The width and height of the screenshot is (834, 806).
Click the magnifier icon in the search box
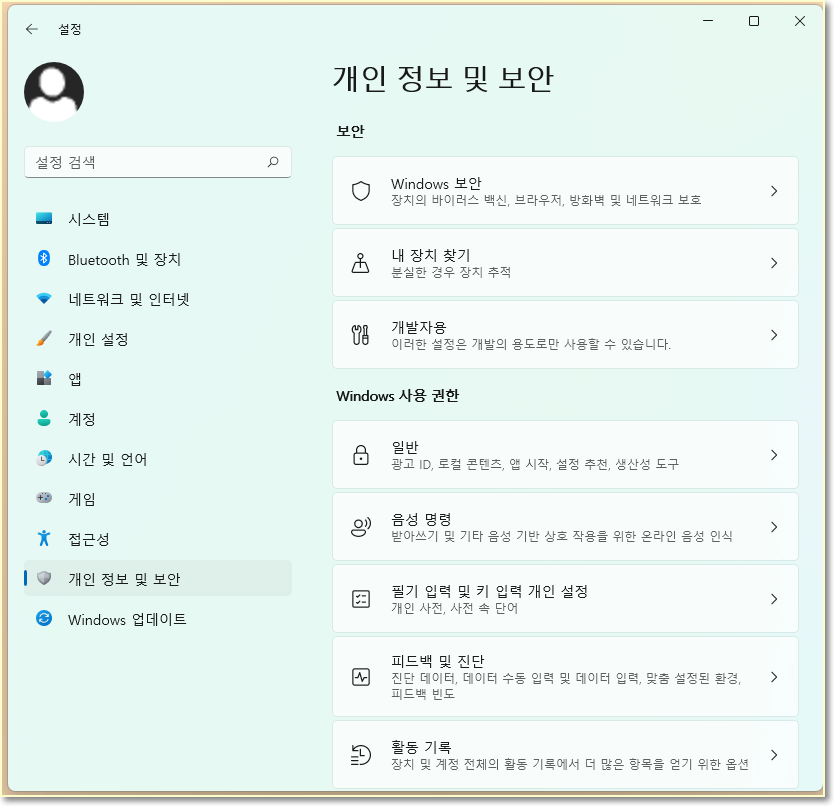273,162
